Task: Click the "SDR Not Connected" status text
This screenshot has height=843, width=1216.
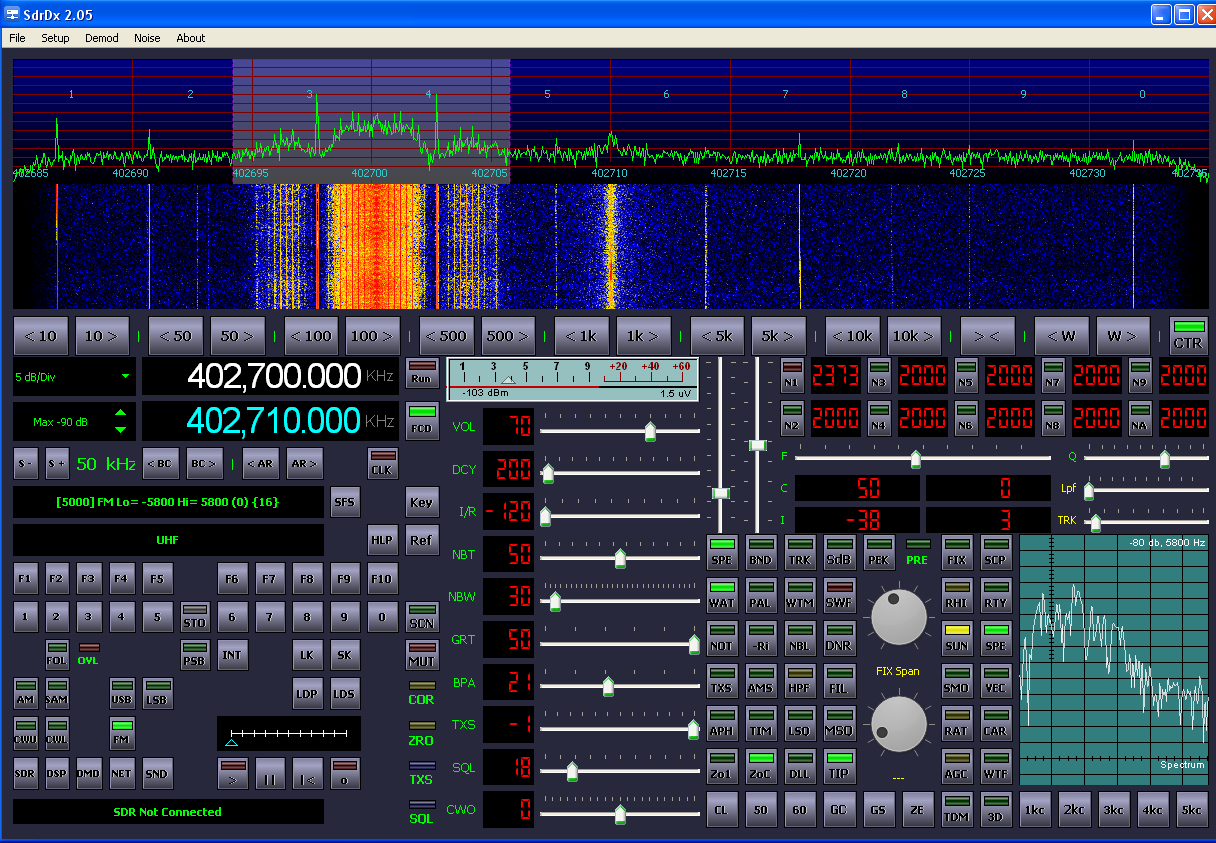Action: pyautogui.click(x=168, y=812)
